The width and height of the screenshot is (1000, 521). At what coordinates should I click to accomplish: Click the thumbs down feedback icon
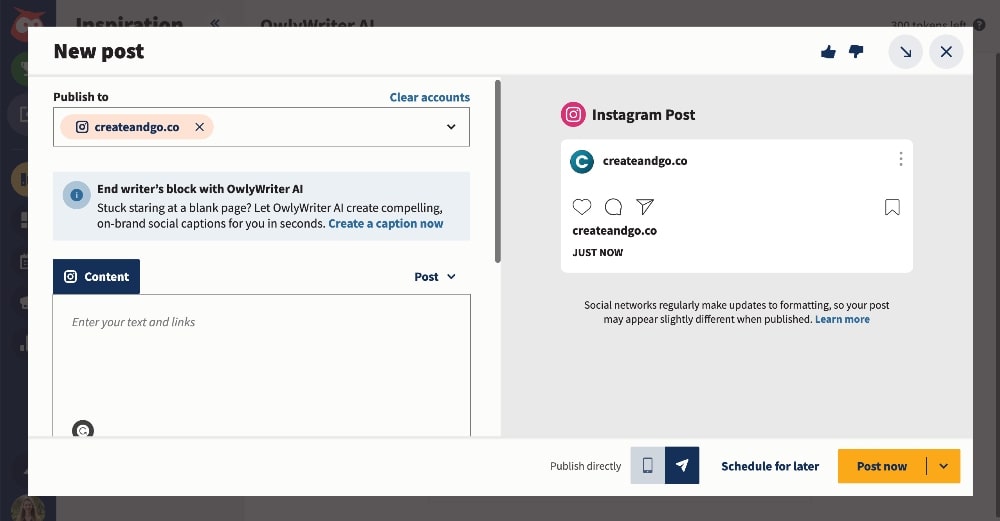click(856, 52)
